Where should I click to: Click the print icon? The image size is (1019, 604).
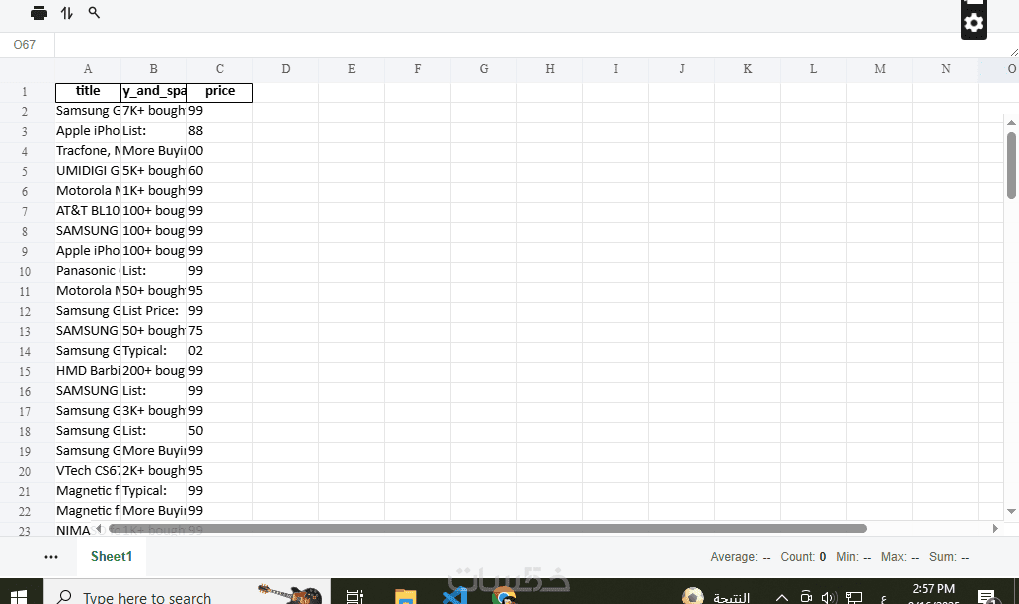click(39, 13)
